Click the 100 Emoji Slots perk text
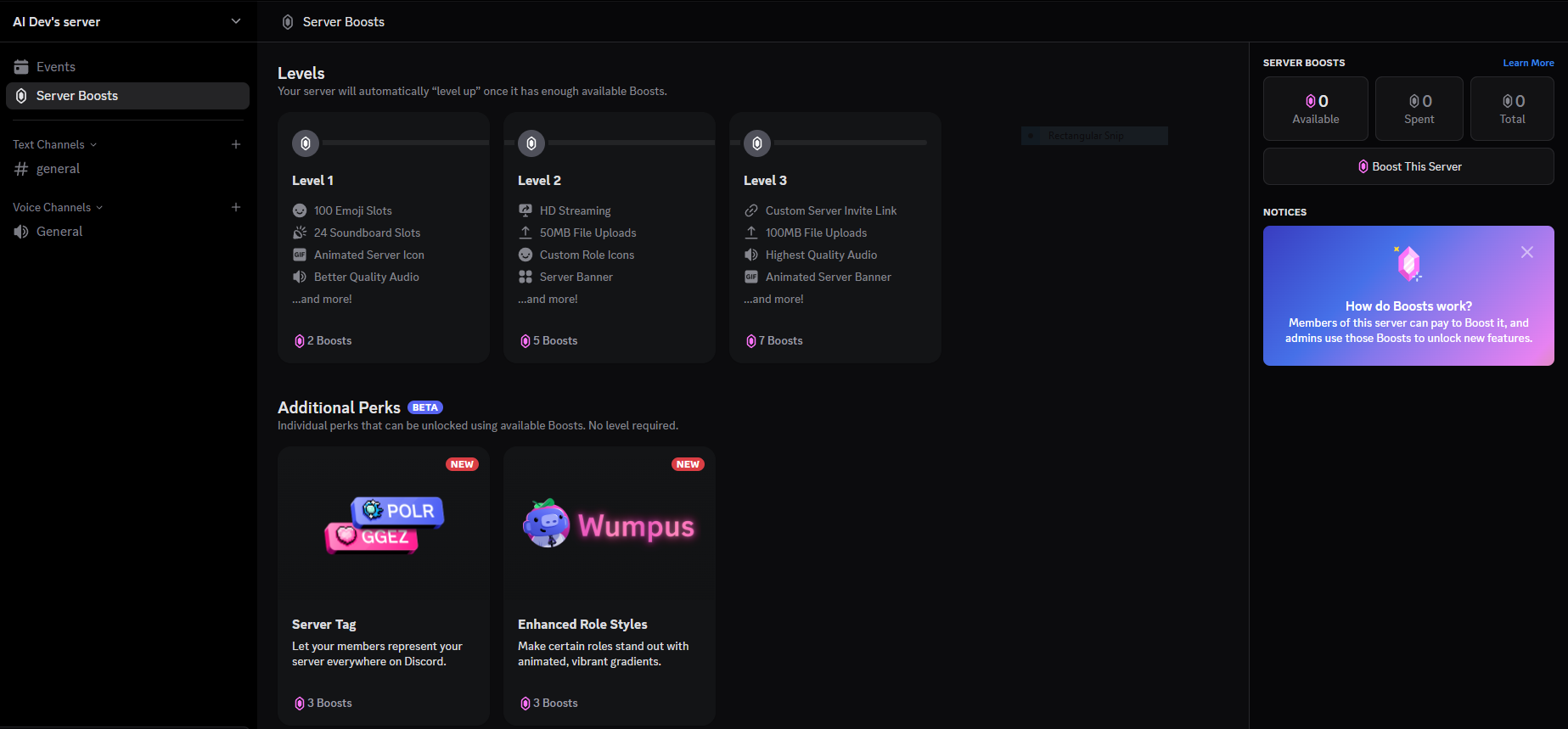The image size is (1568, 729). [353, 210]
